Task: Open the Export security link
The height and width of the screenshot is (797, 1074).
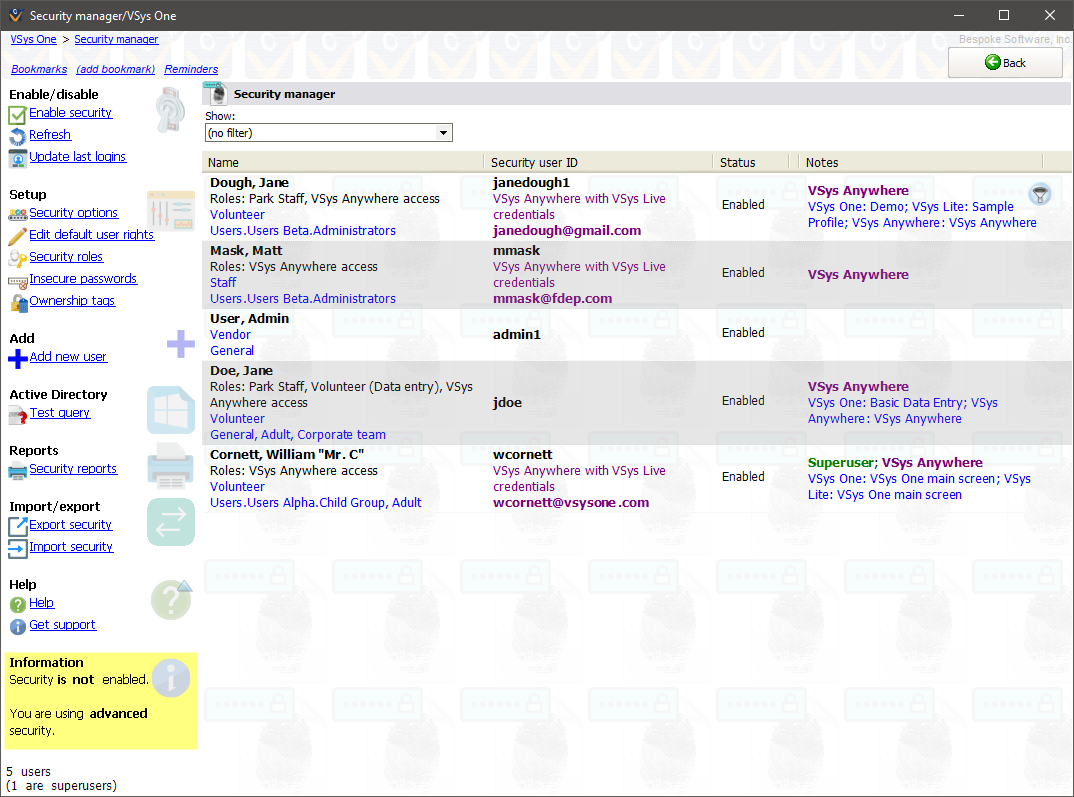Action: coord(70,525)
